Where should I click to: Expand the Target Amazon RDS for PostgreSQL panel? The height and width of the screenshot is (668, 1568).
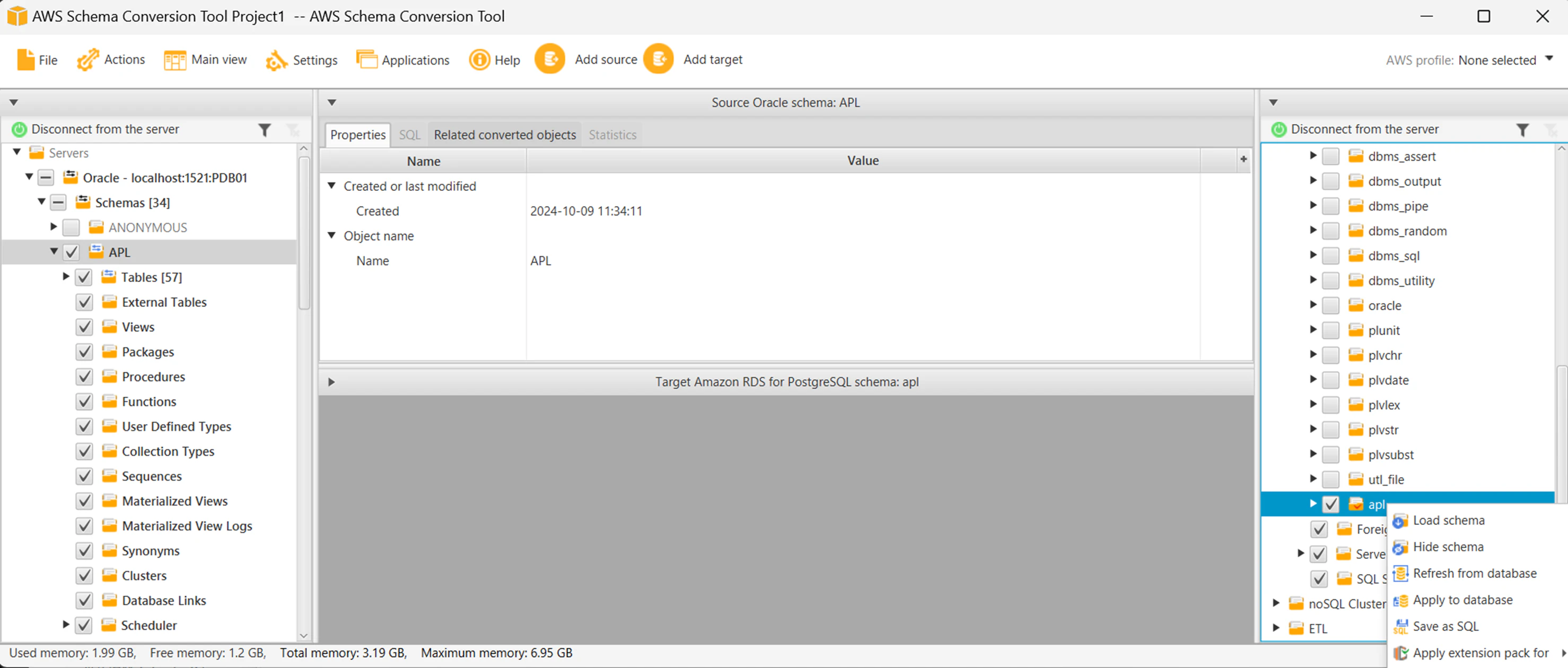point(331,382)
